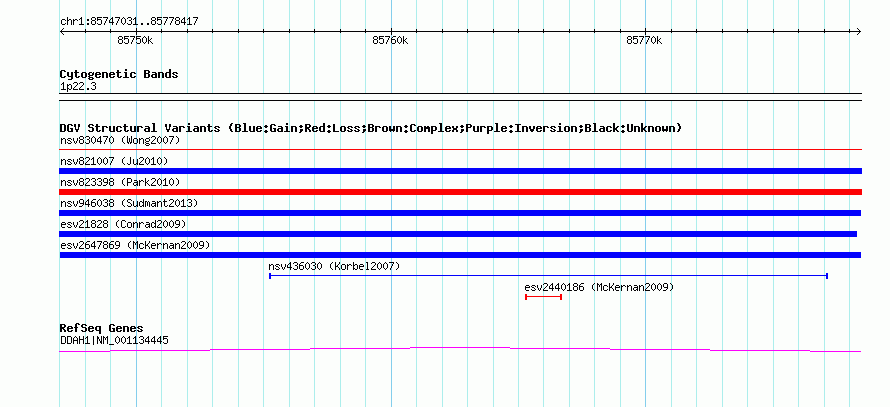Click nsv436030 (Korbel2007) variant label
Viewport: 890px width, 407px height.
(x=334, y=266)
